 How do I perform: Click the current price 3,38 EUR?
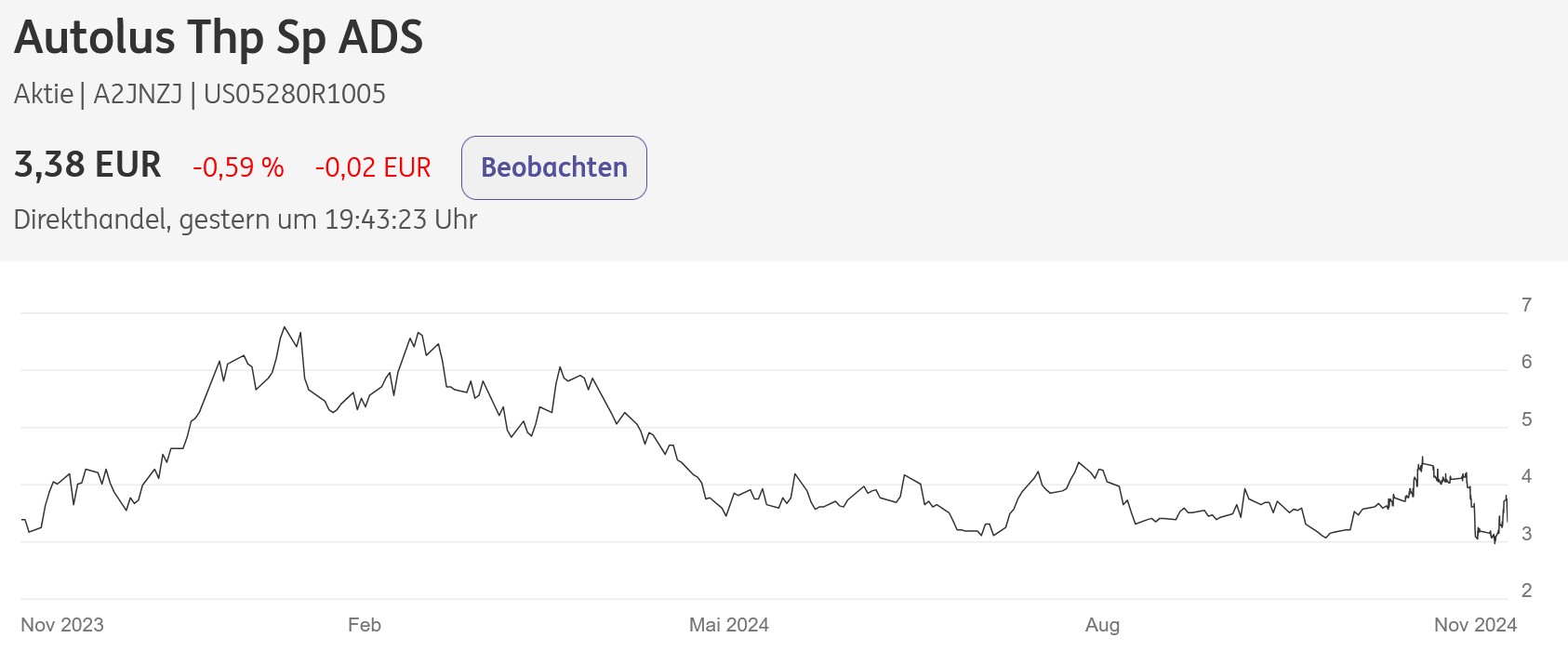(86, 165)
